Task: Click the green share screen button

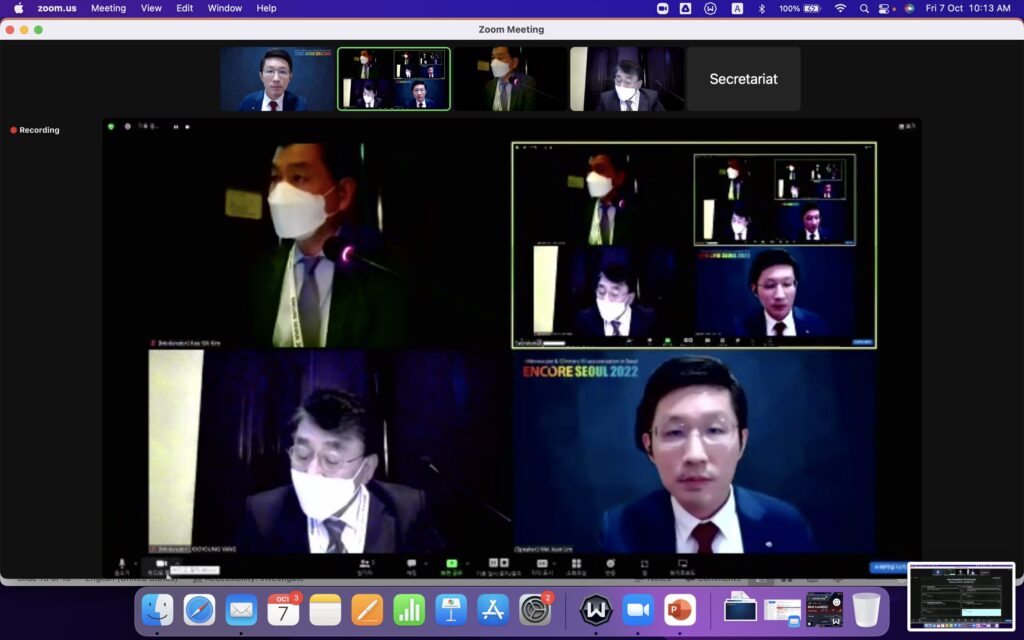Action: coord(451,566)
